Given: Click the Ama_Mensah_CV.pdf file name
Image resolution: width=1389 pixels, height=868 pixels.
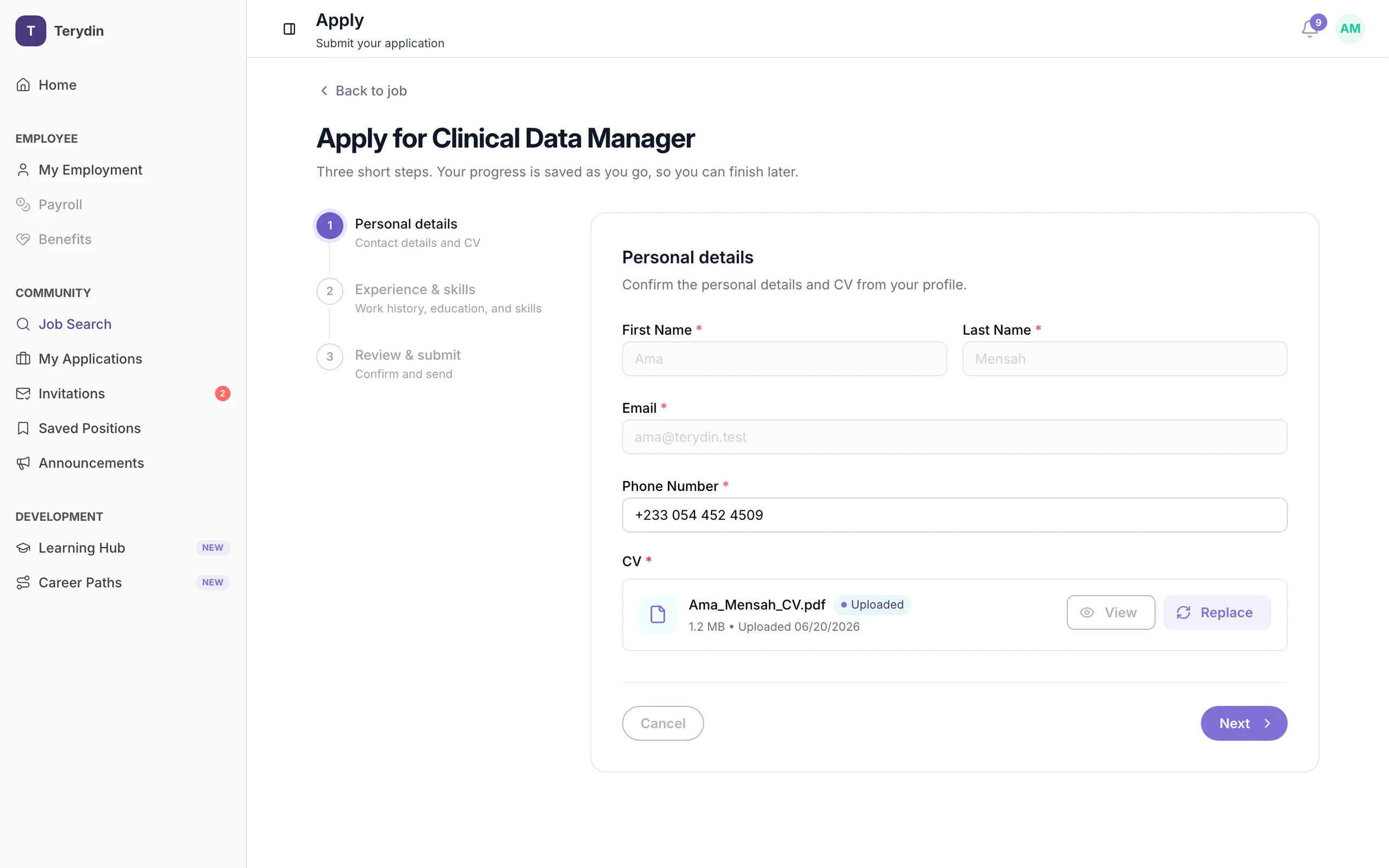Looking at the screenshot, I should [756, 604].
